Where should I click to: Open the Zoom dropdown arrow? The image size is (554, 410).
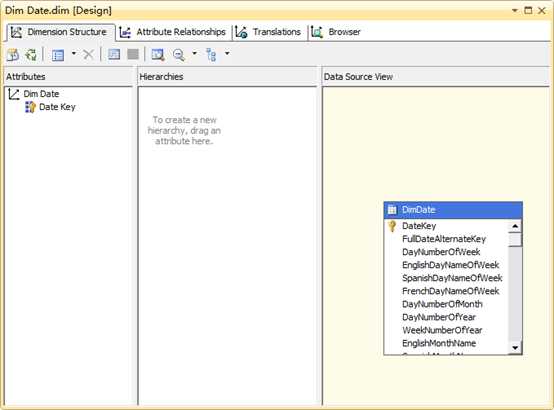pos(194,54)
